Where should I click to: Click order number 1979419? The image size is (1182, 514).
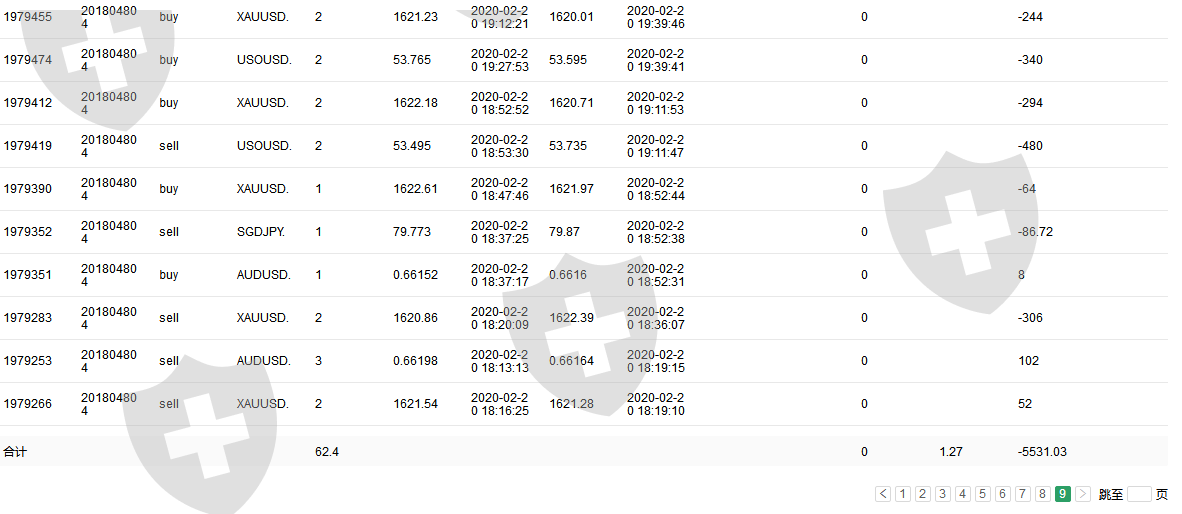pyautogui.click(x=27, y=146)
